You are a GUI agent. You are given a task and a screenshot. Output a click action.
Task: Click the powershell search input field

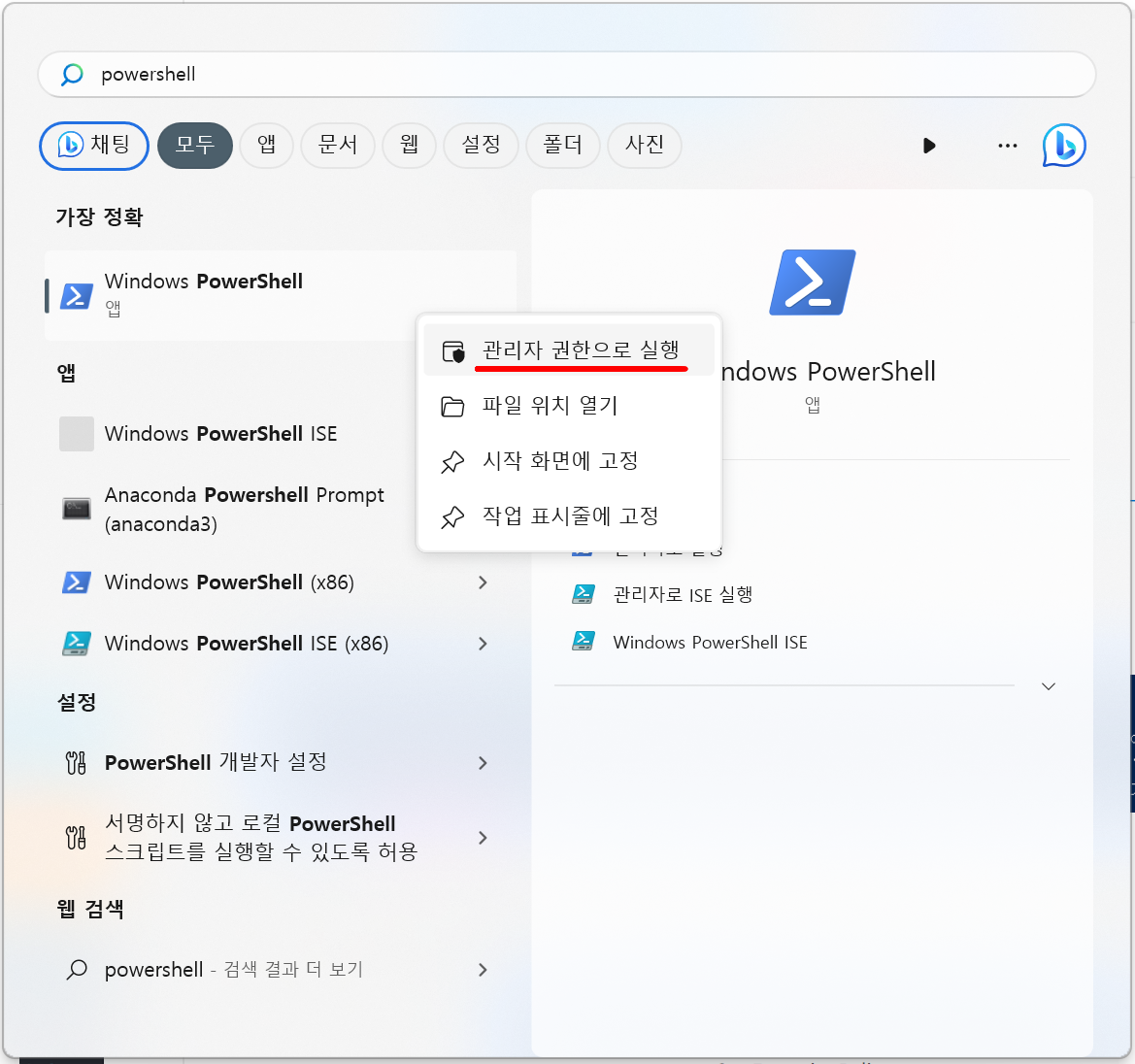click(x=567, y=74)
